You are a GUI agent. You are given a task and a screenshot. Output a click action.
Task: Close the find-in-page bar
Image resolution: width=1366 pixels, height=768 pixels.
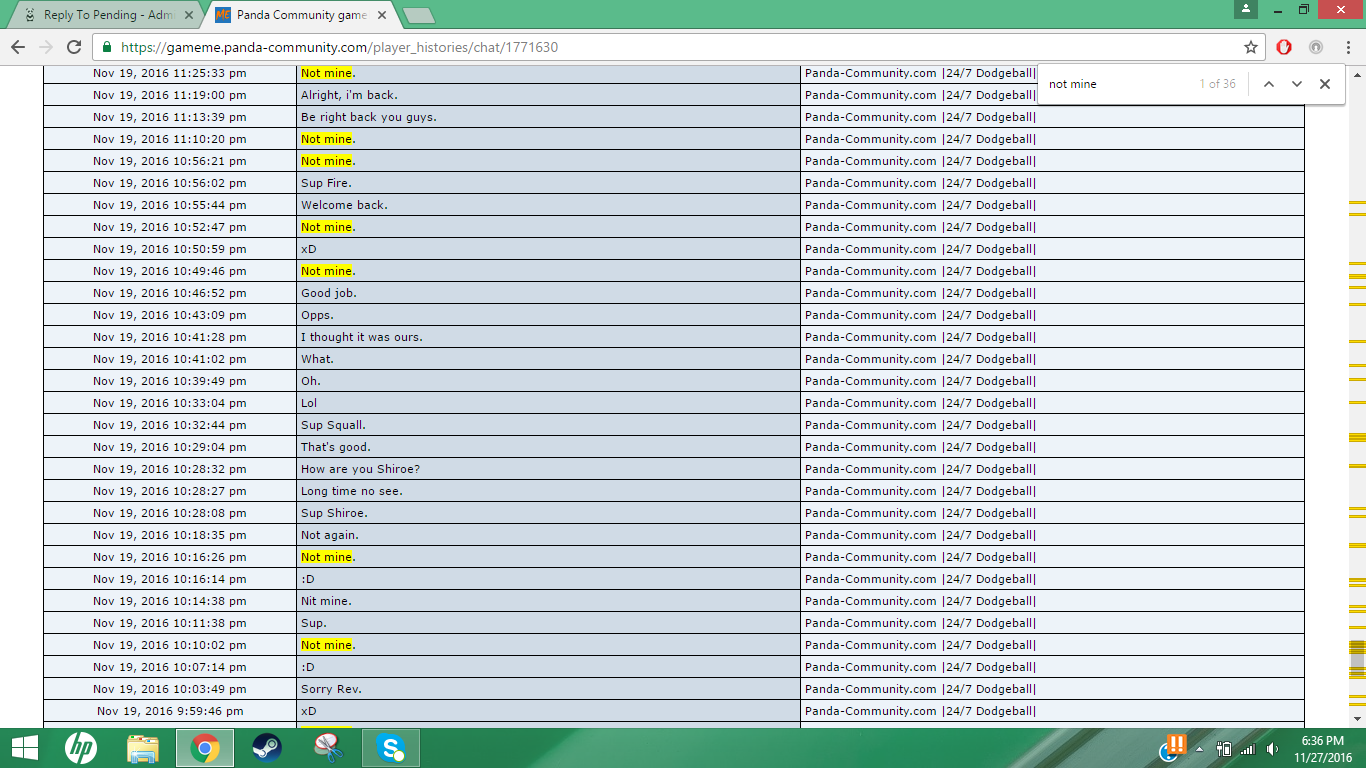click(1325, 84)
